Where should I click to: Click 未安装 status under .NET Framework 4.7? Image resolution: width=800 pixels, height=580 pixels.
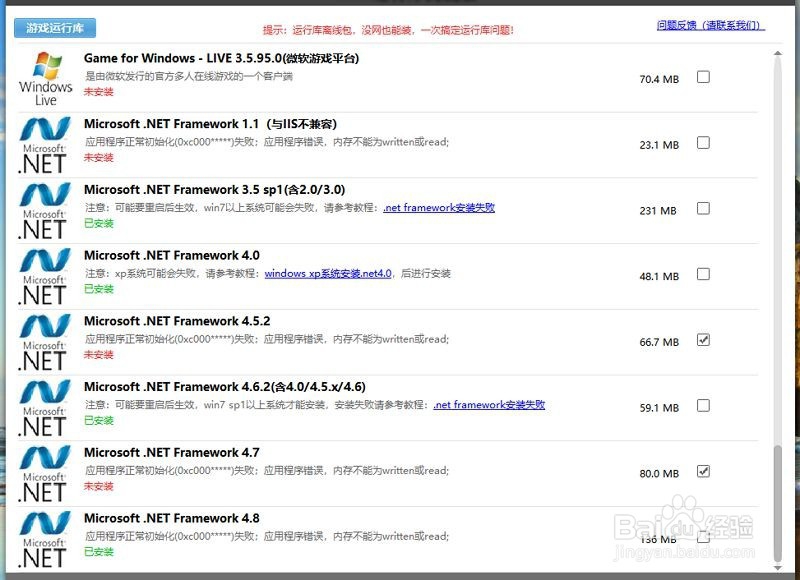(99, 486)
